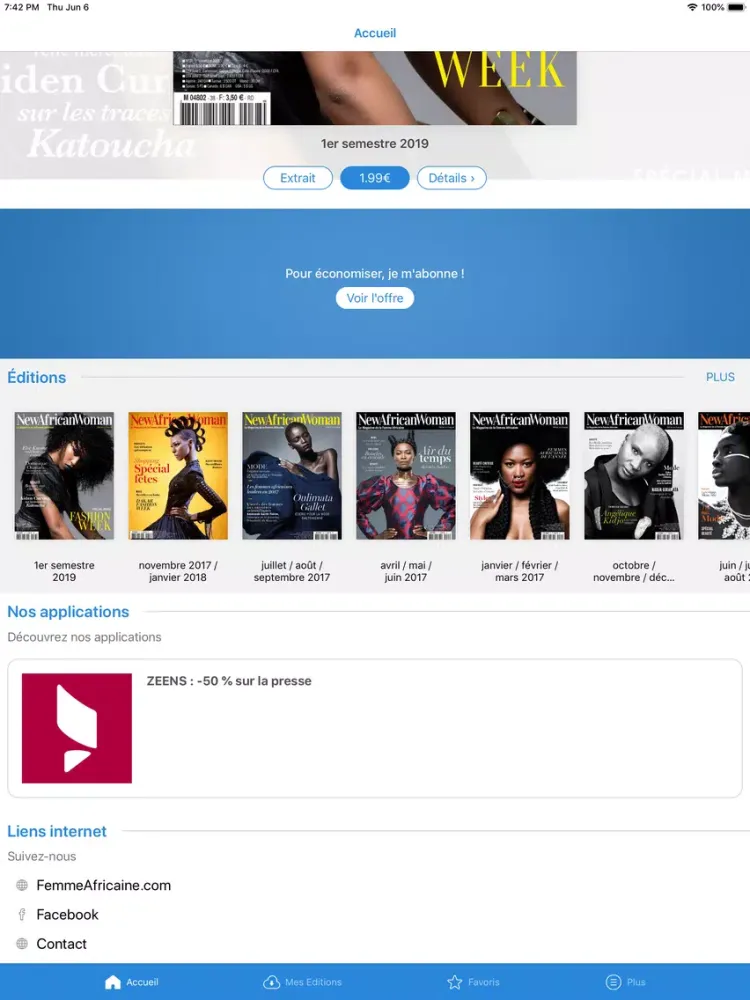Go to the Favoris tab label
The height and width of the screenshot is (1000, 750).
[483, 982]
